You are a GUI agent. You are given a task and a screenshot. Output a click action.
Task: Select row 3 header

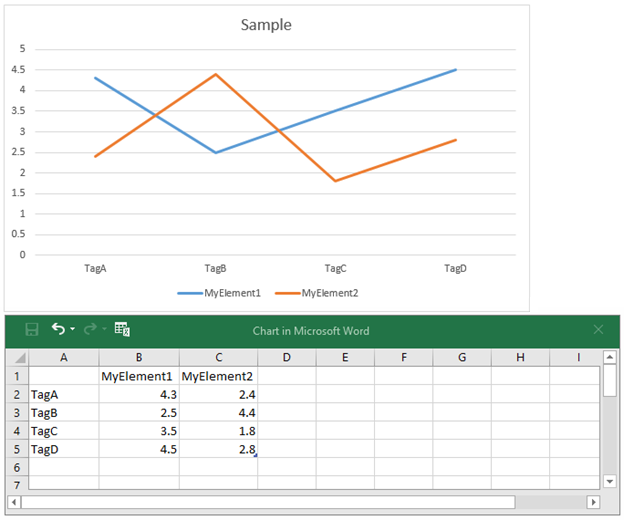pyautogui.click(x=17, y=413)
